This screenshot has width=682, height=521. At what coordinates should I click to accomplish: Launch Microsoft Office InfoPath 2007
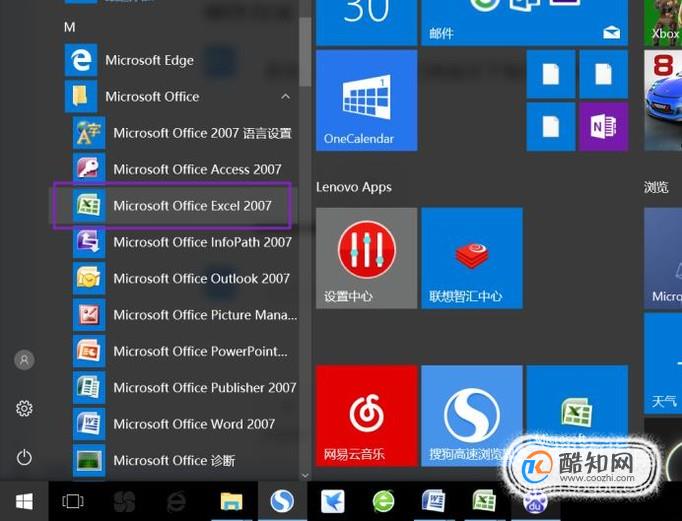(185, 242)
